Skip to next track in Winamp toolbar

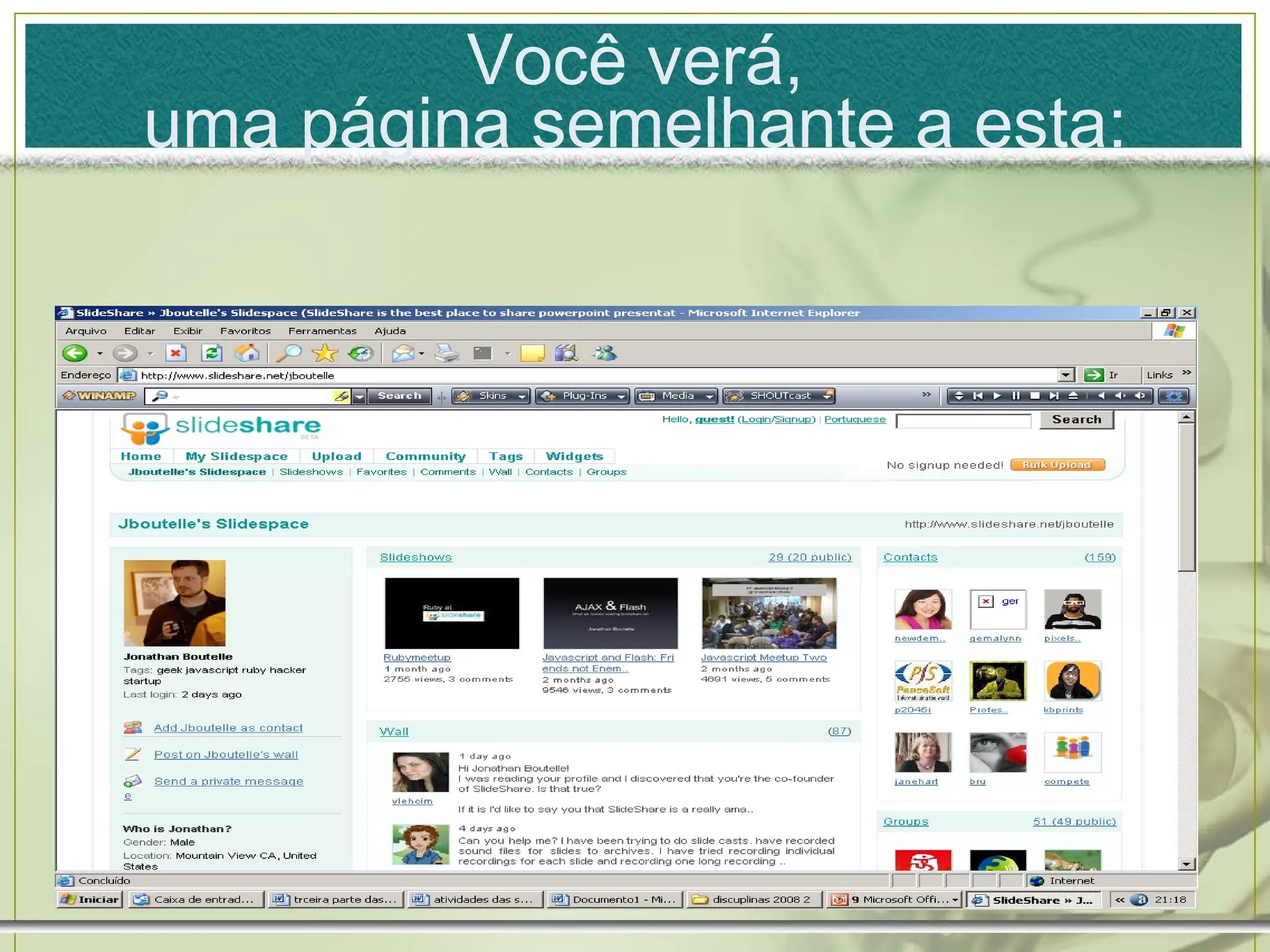coord(1054,395)
